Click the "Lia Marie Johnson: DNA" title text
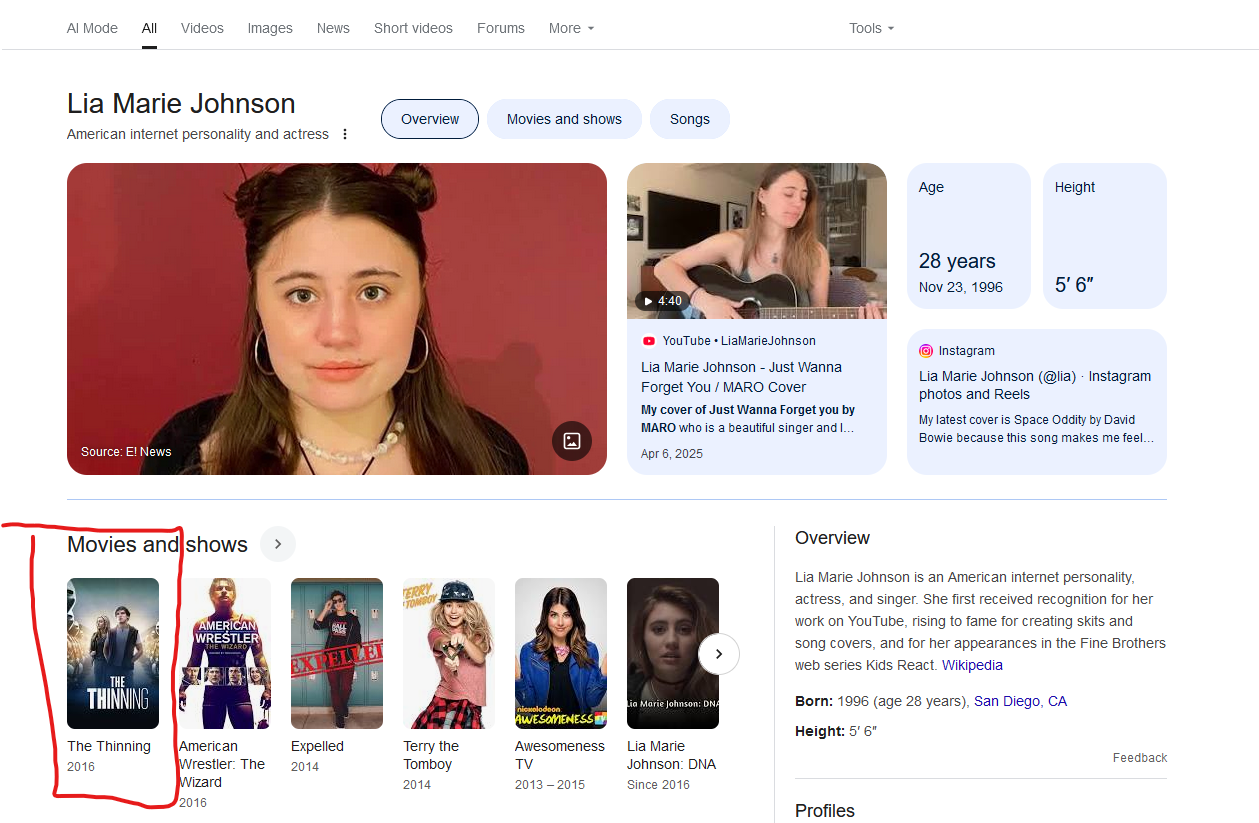The image size is (1259, 823). [x=672, y=755]
